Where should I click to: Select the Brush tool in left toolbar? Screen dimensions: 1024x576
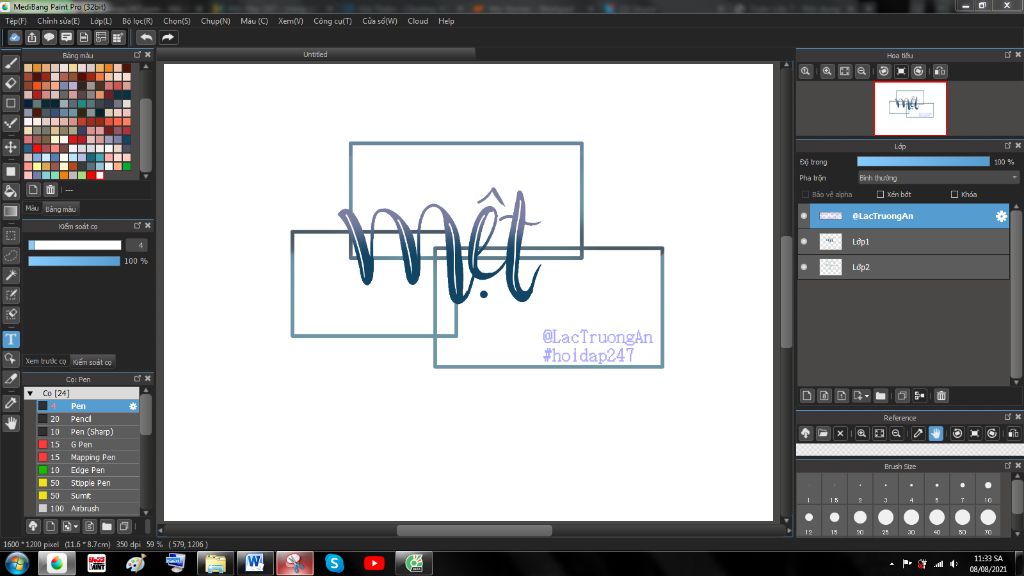click(11, 63)
